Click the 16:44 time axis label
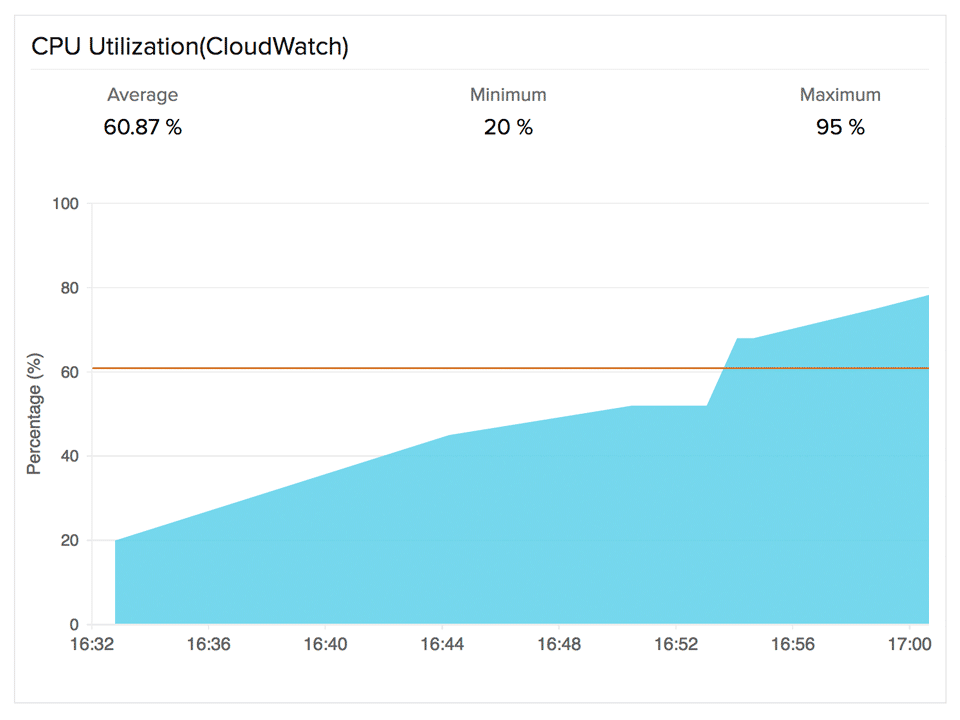The image size is (960, 720). point(442,646)
